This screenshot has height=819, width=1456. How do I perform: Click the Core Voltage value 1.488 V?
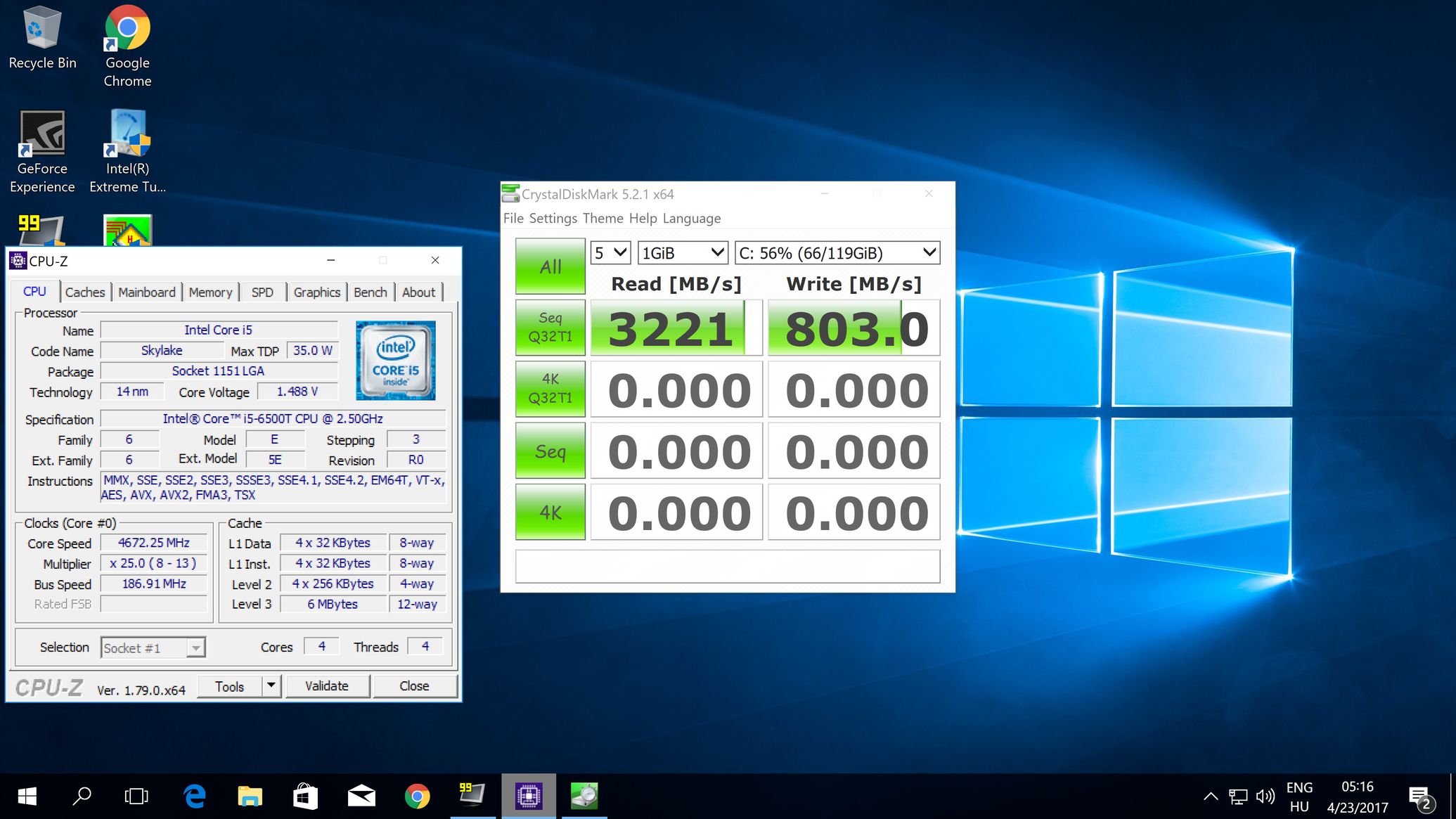tap(297, 392)
